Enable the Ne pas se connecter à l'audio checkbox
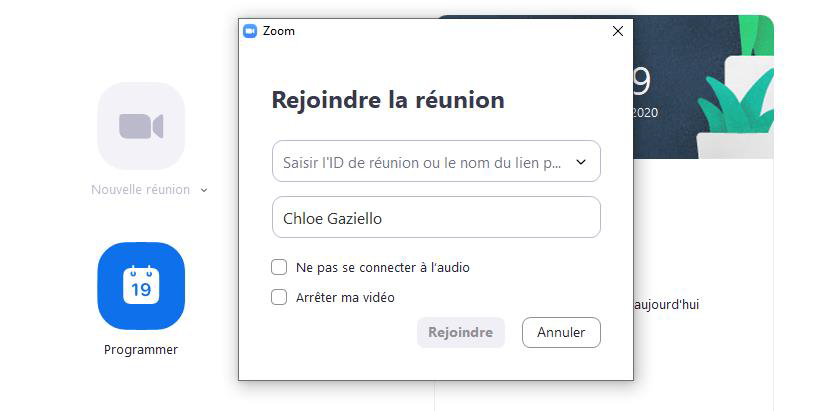 [280, 268]
